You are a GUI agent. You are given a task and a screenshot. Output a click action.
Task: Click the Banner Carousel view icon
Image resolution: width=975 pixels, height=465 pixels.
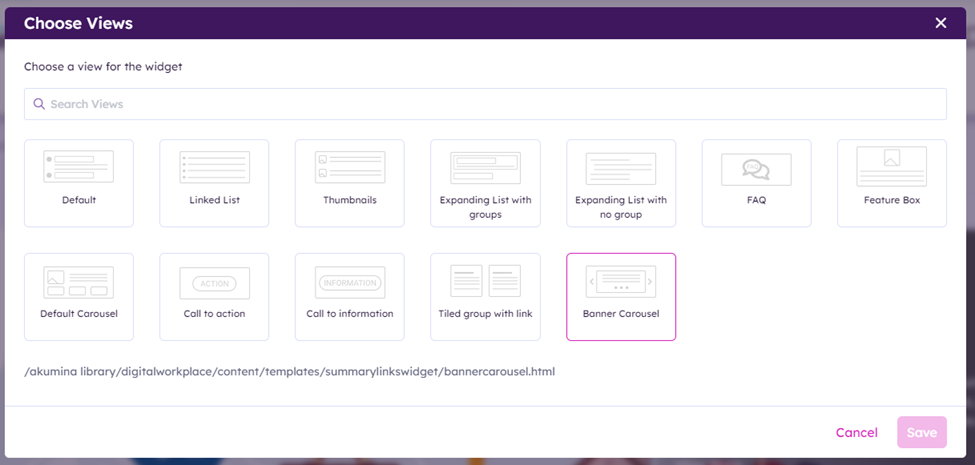(x=621, y=282)
